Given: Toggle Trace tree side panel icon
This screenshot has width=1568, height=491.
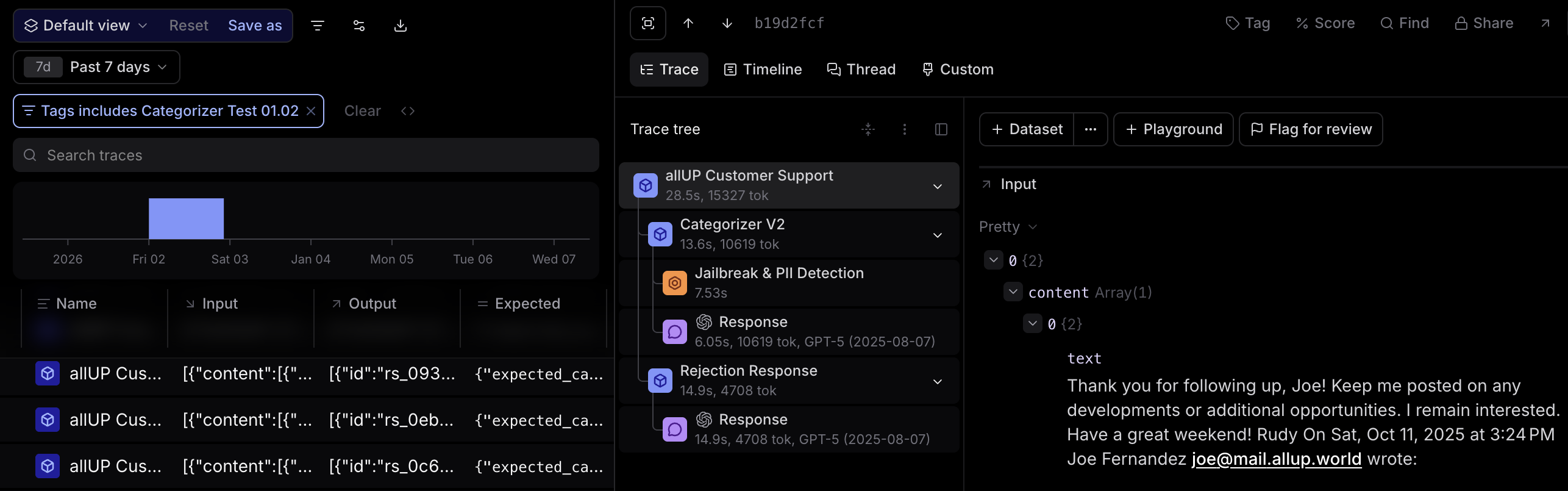Looking at the screenshot, I should [941, 129].
